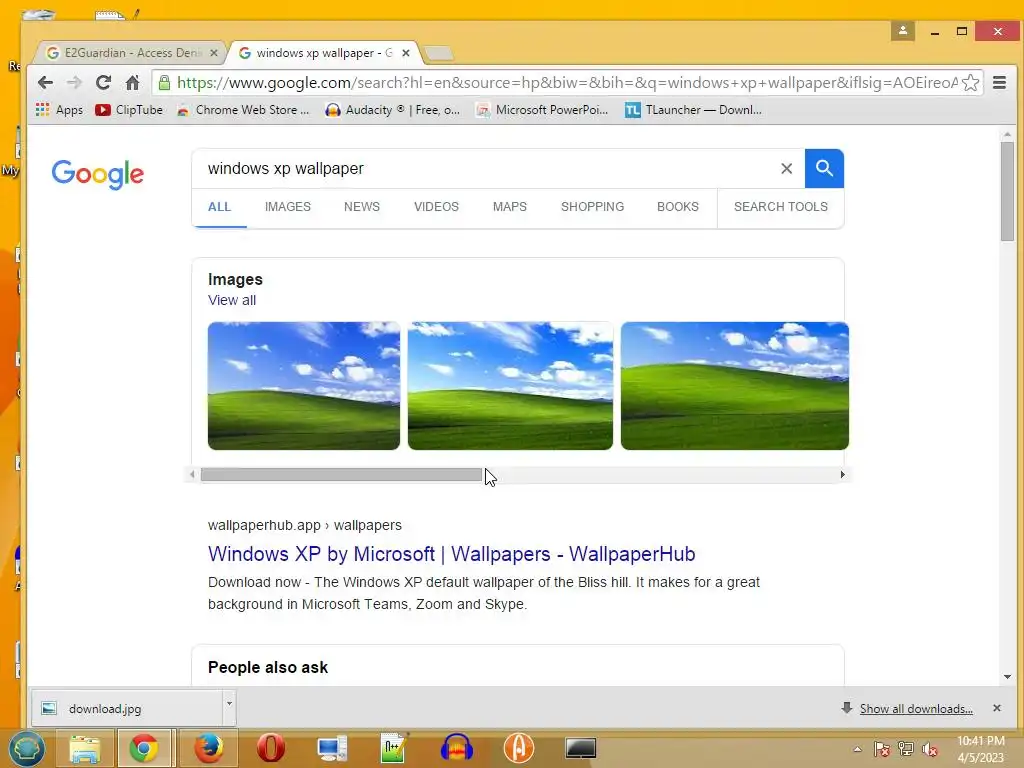This screenshot has height=768, width=1024.
Task: Clear the search query with the X
Action: click(786, 168)
